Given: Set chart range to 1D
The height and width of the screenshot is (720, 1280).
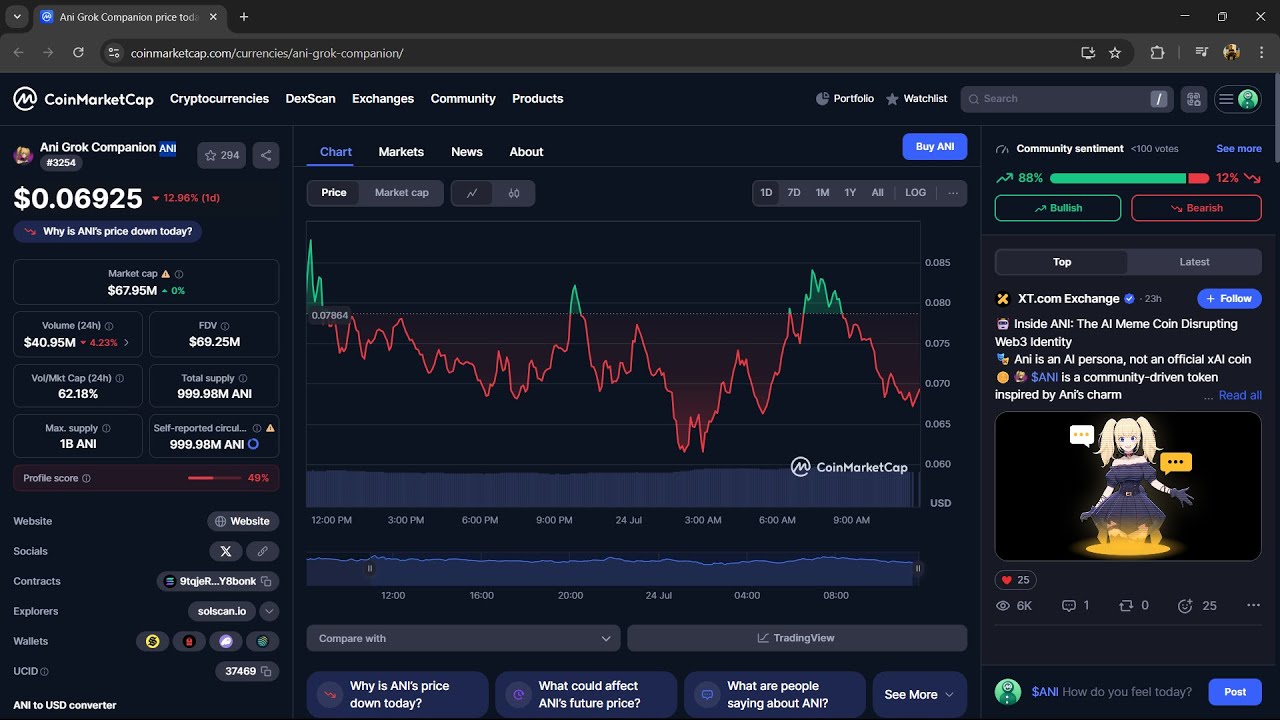Looking at the screenshot, I should (x=766, y=193).
